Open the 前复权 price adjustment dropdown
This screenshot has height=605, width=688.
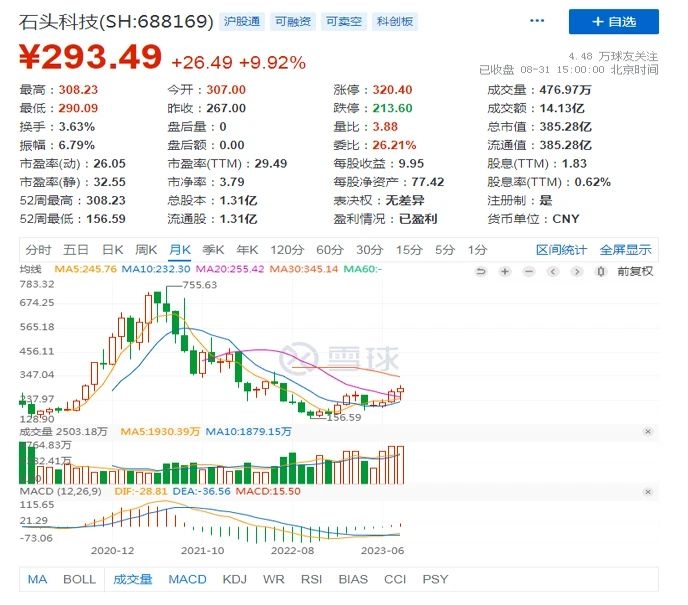tap(635, 272)
